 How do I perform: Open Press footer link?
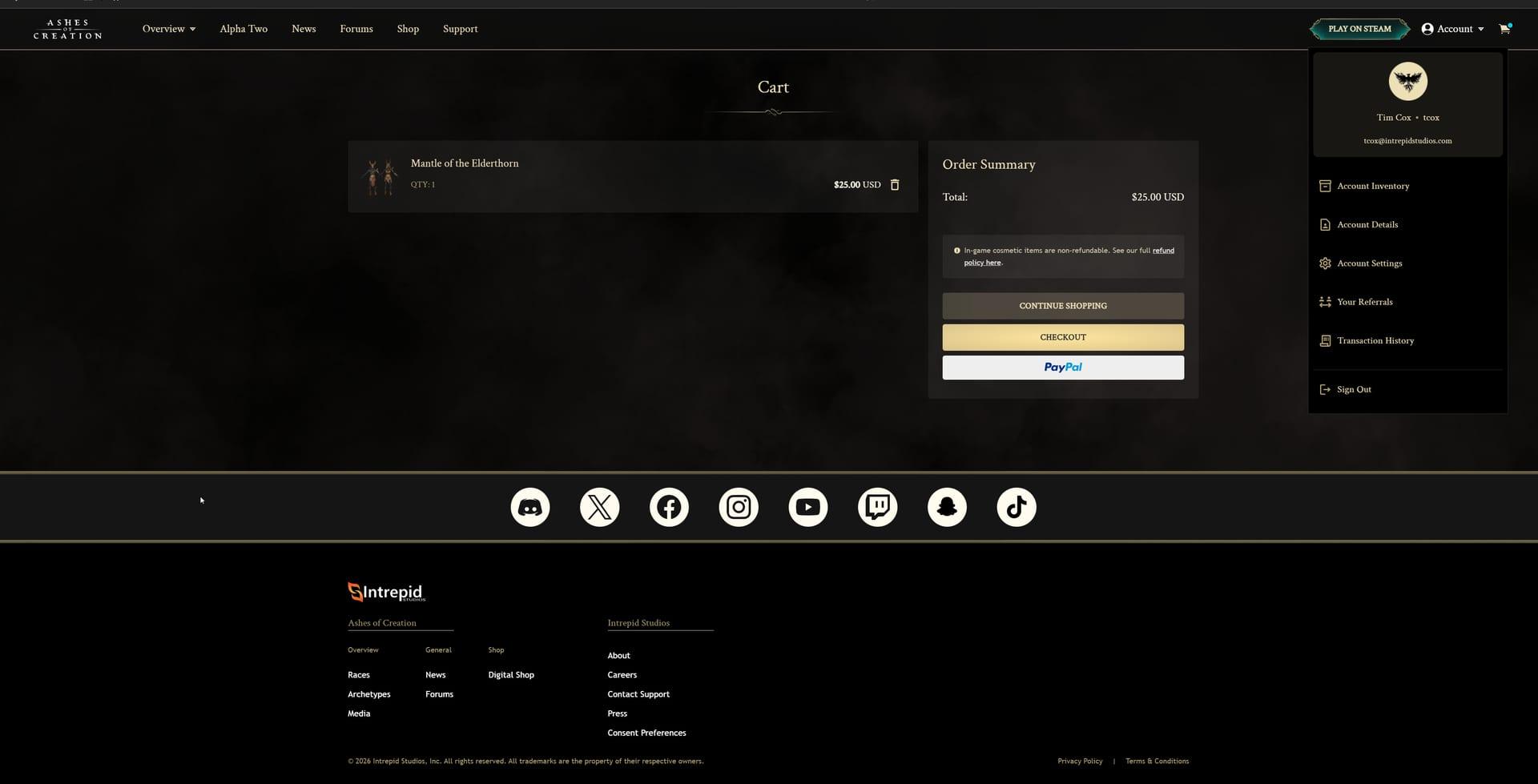(618, 714)
